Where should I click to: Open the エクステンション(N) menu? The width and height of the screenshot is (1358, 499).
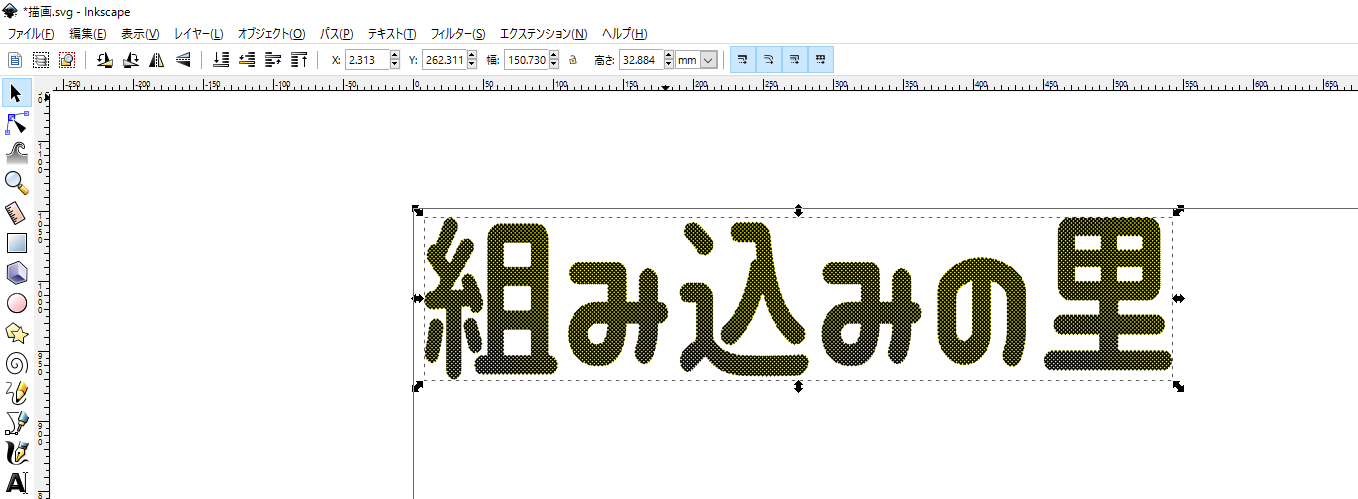pyautogui.click(x=545, y=34)
